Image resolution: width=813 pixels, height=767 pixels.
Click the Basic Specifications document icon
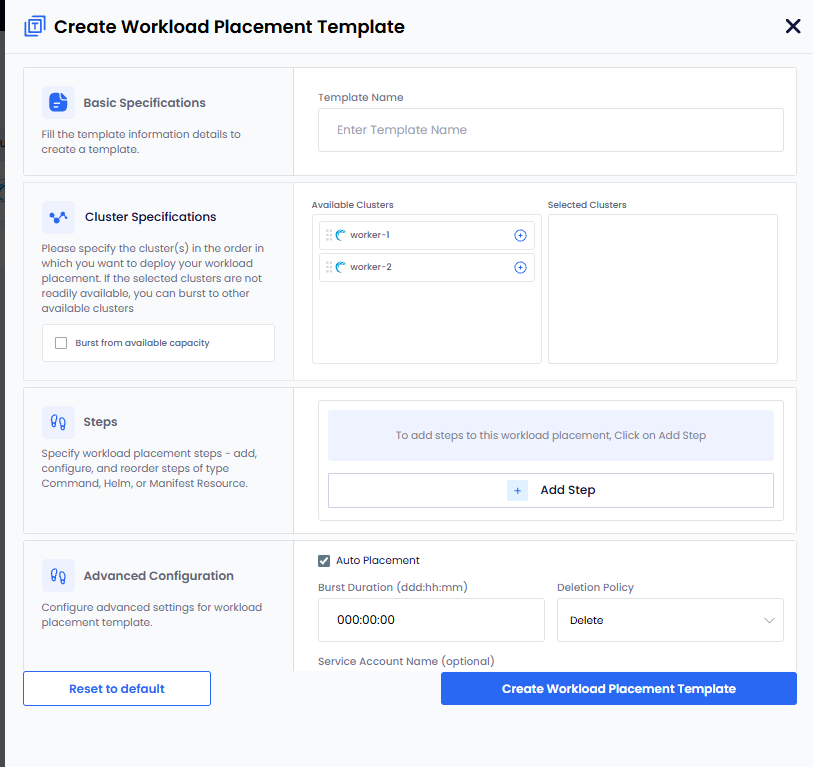(x=58, y=102)
